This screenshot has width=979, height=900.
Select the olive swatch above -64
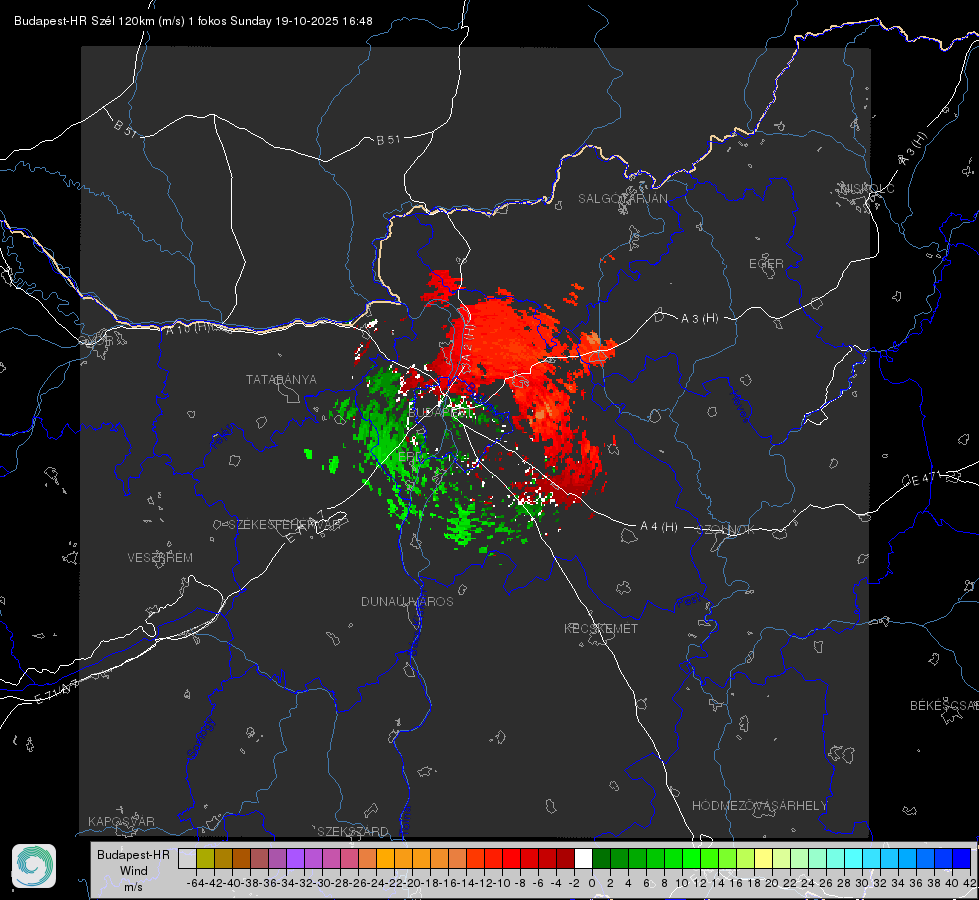(x=205, y=859)
